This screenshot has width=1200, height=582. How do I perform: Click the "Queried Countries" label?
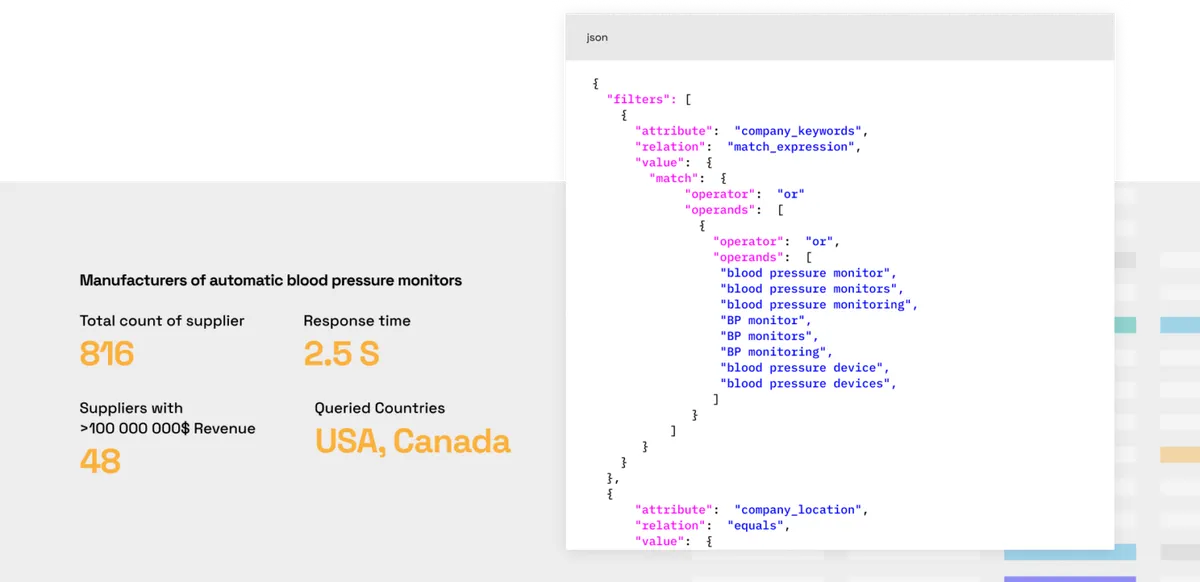380,408
